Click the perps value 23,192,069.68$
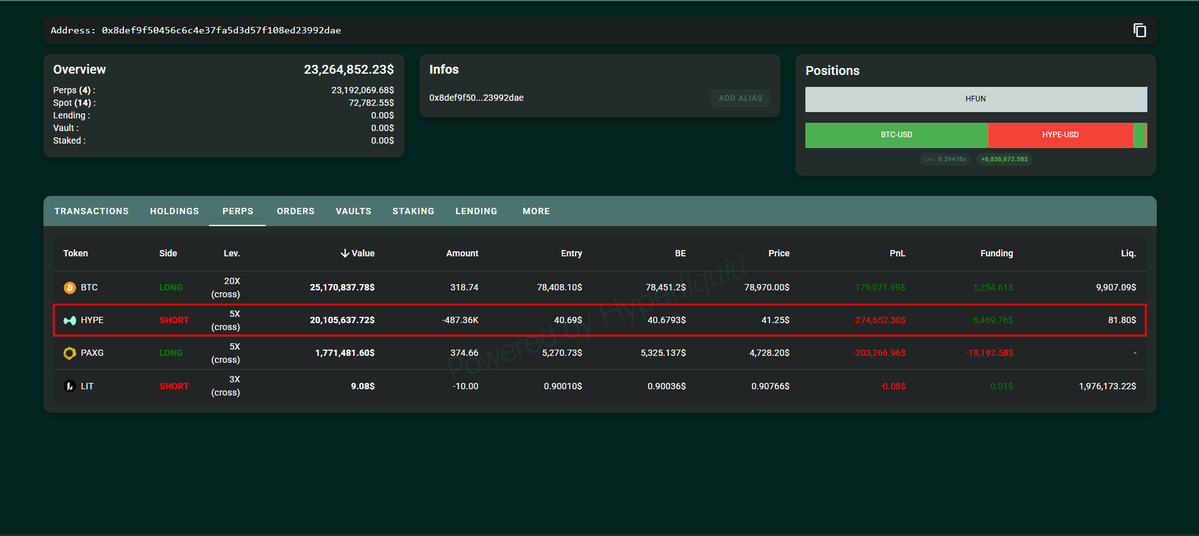The image size is (1199, 536). (x=362, y=90)
